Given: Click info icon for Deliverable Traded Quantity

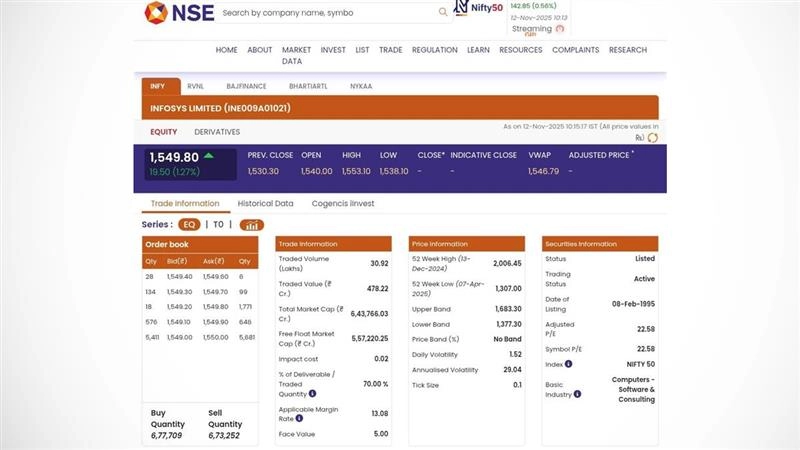Looking at the screenshot, I should pyautogui.click(x=312, y=394).
